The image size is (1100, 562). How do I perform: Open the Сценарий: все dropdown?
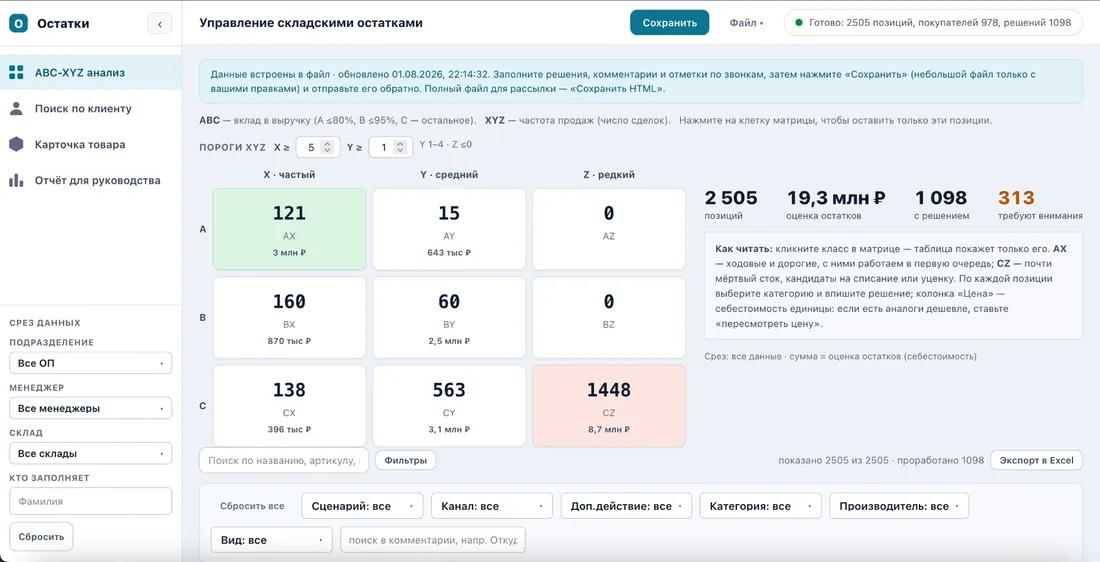pos(362,506)
